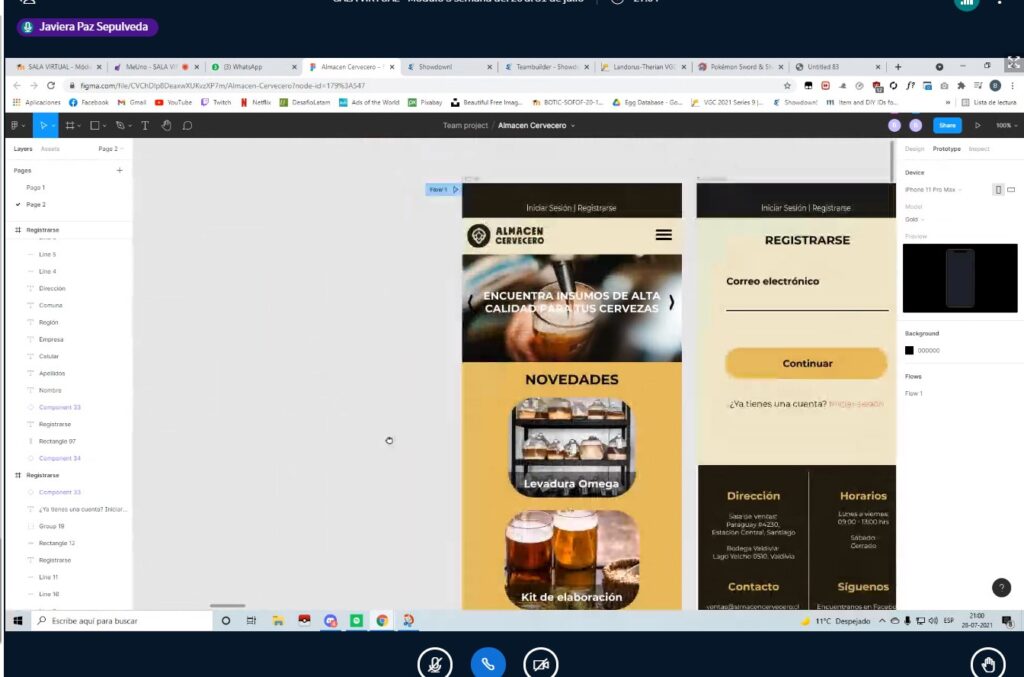Open Chrome from the Windows taskbar
Viewport: 1024px width, 677px height.
382,621
